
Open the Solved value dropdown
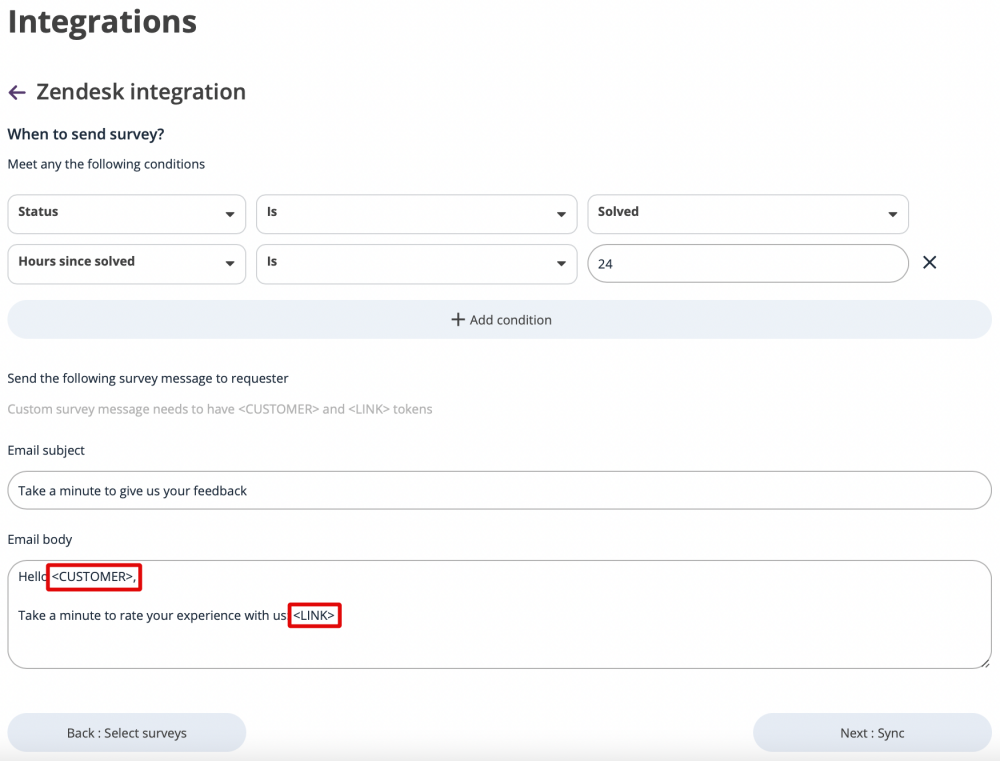click(x=747, y=214)
